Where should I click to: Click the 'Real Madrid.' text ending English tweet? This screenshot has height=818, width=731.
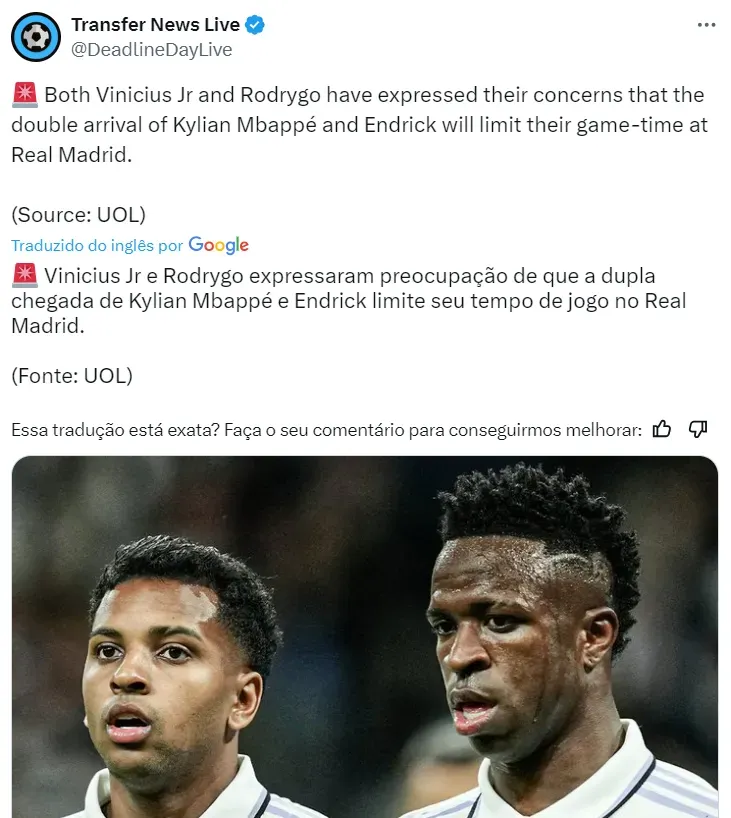[x=71, y=155]
